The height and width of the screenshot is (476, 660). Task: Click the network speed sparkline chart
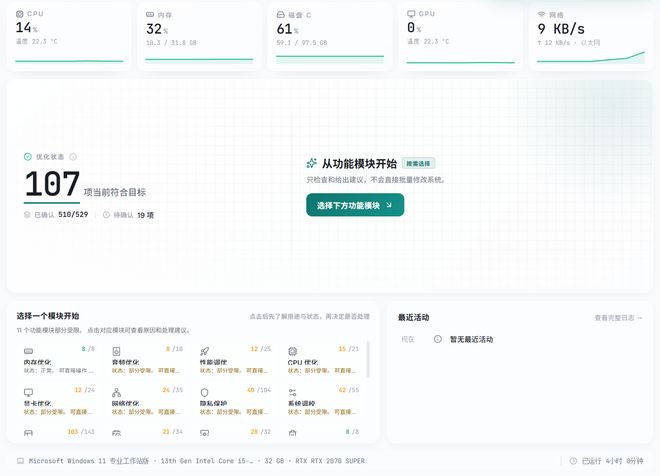point(591,58)
